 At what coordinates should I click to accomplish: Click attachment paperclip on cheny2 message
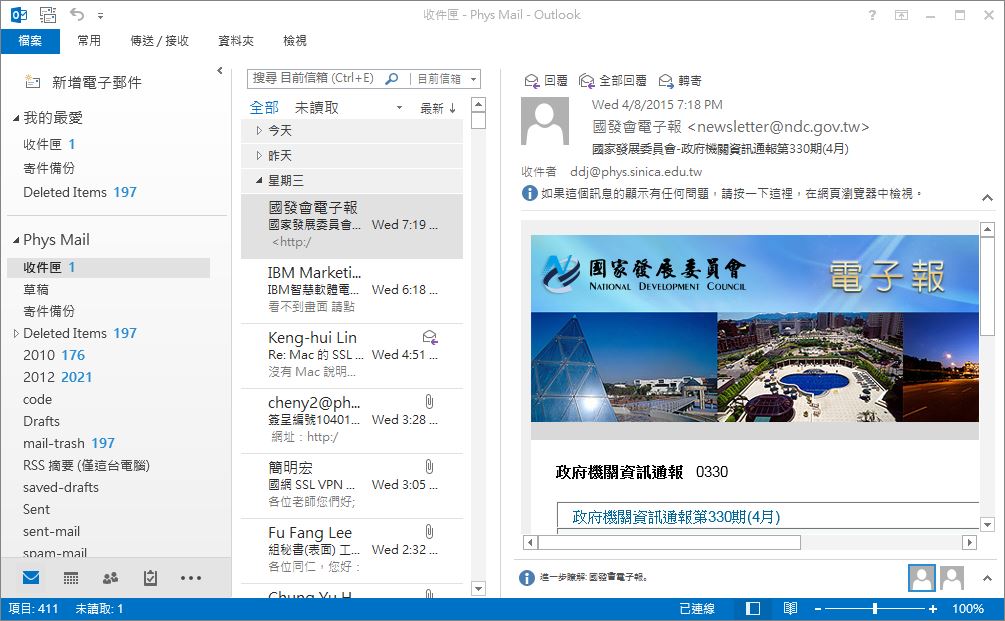(x=429, y=402)
